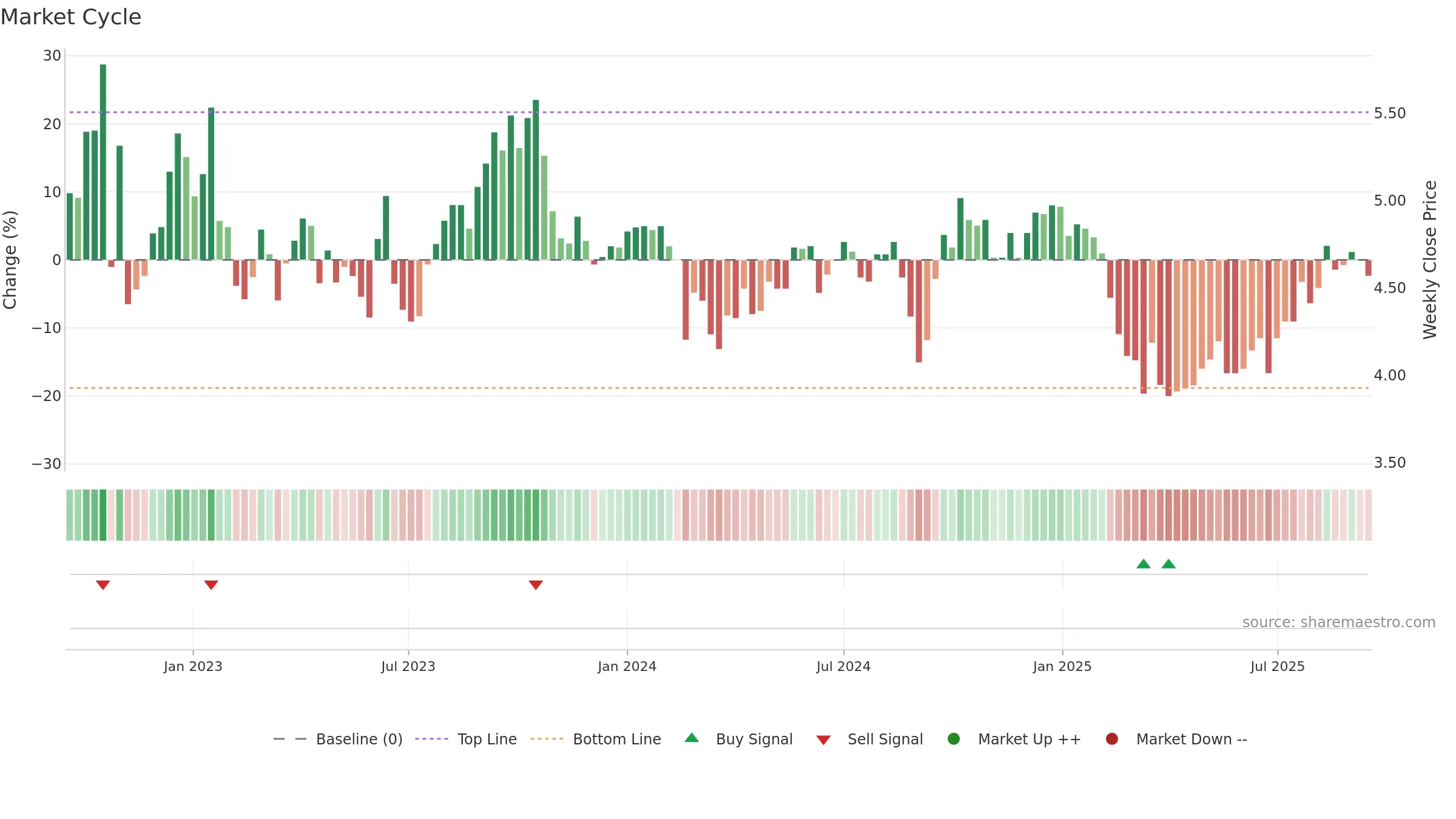This screenshot has width=1456, height=819.
Task: Click the Jan 2024 axis label
Action: click(627, 666)
